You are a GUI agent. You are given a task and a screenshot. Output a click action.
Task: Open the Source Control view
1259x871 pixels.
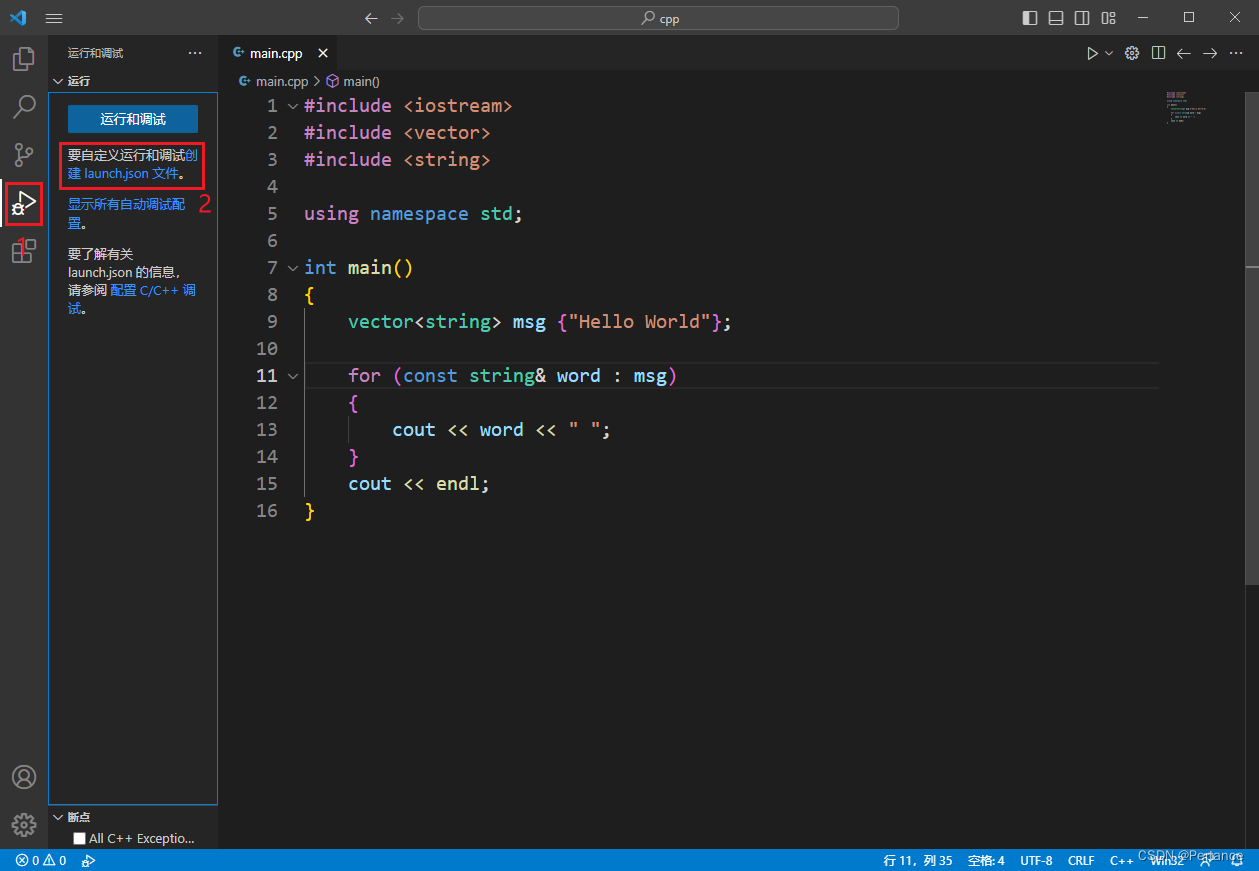[24, 155]
